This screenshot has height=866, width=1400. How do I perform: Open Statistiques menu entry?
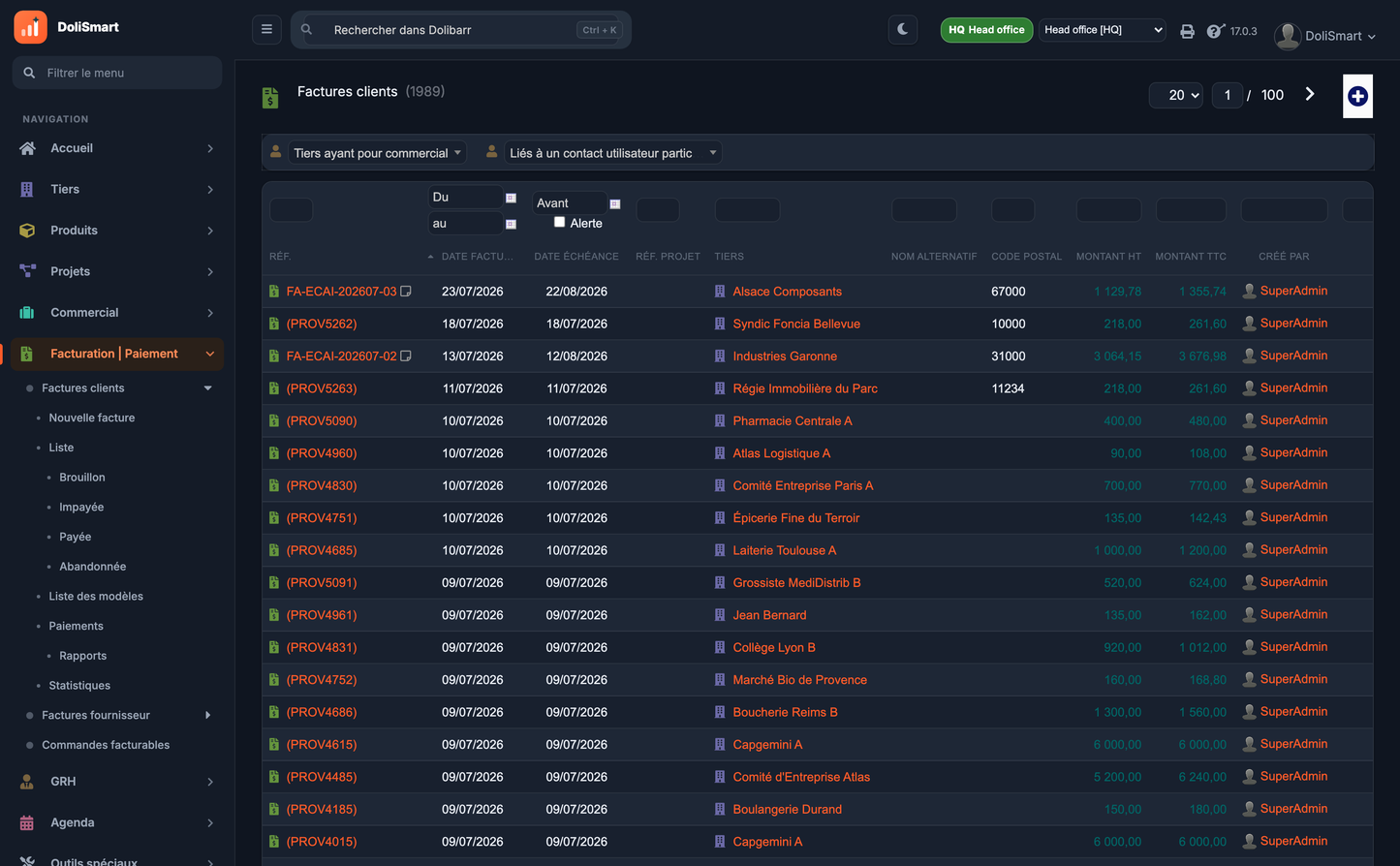tap(79, 686)
